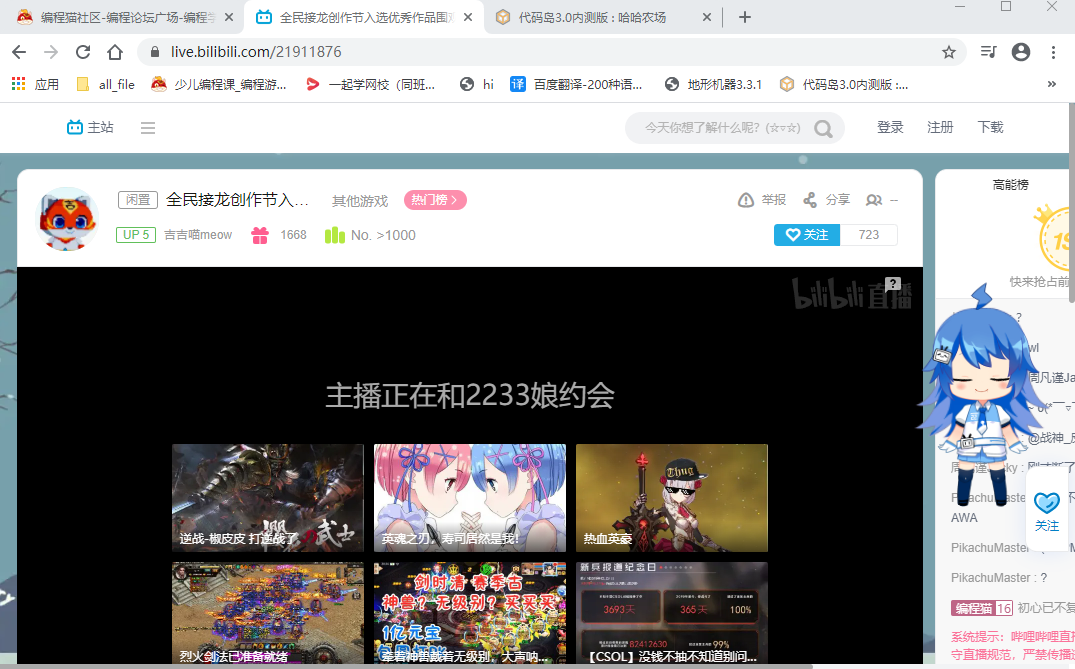The height and width of the screenshot is (669, 1075).
Task: View site info via lock icon
Action: (x=155, y=52)
